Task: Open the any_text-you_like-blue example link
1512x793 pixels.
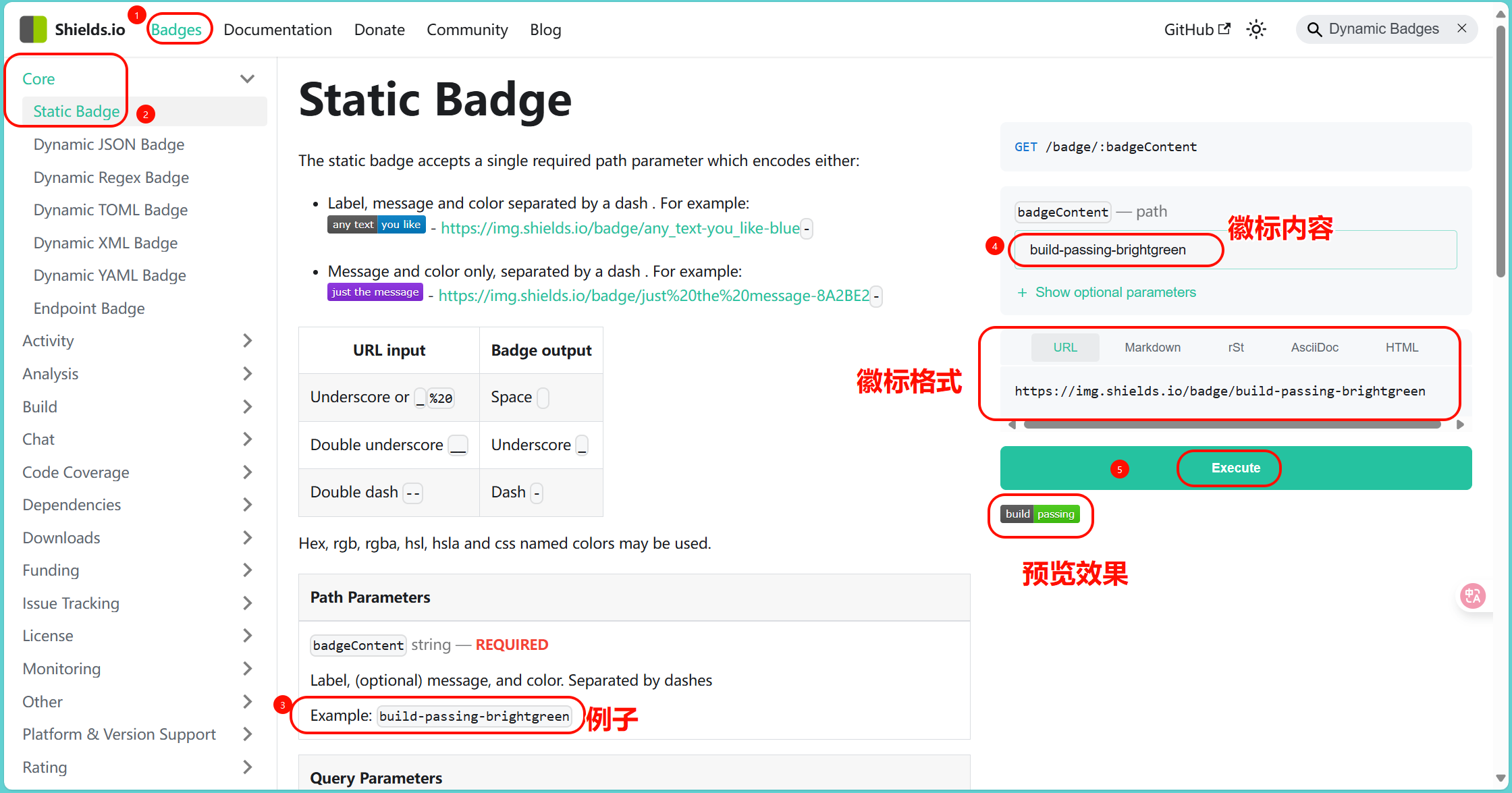Action: click(x=620, y=228)
